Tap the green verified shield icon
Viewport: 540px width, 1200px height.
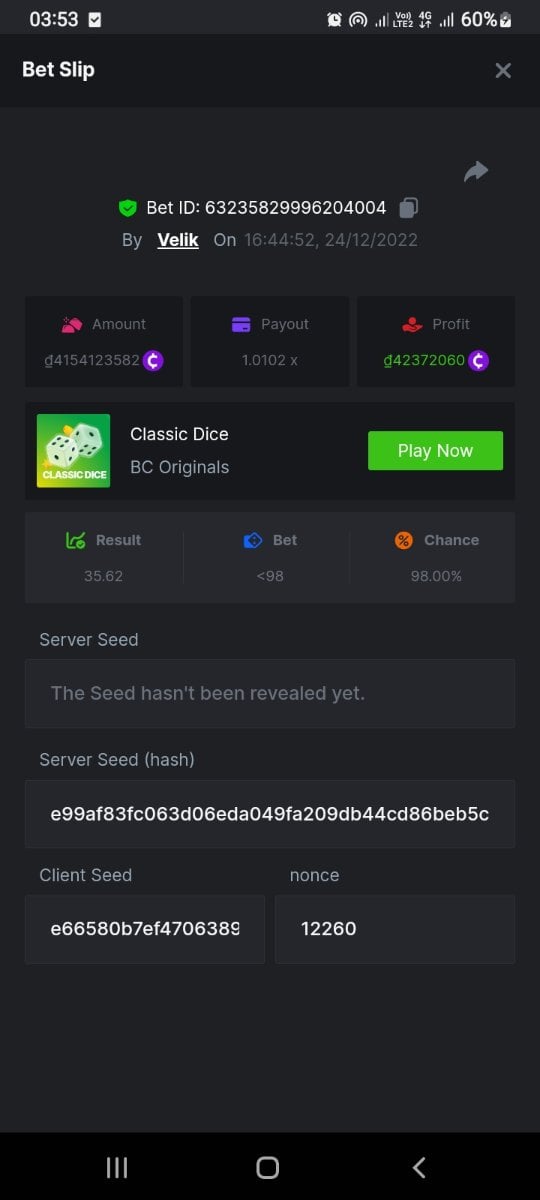(x=127, y=208)
